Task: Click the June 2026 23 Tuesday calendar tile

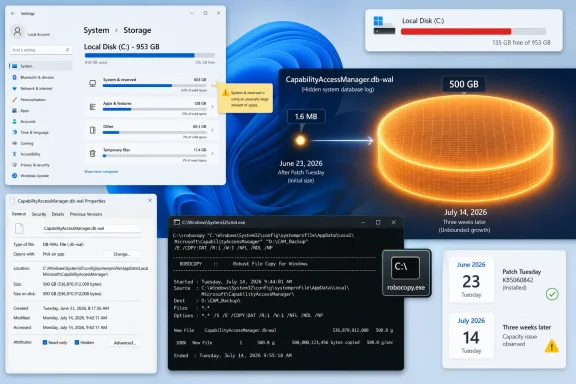Action: click(471, 280)
